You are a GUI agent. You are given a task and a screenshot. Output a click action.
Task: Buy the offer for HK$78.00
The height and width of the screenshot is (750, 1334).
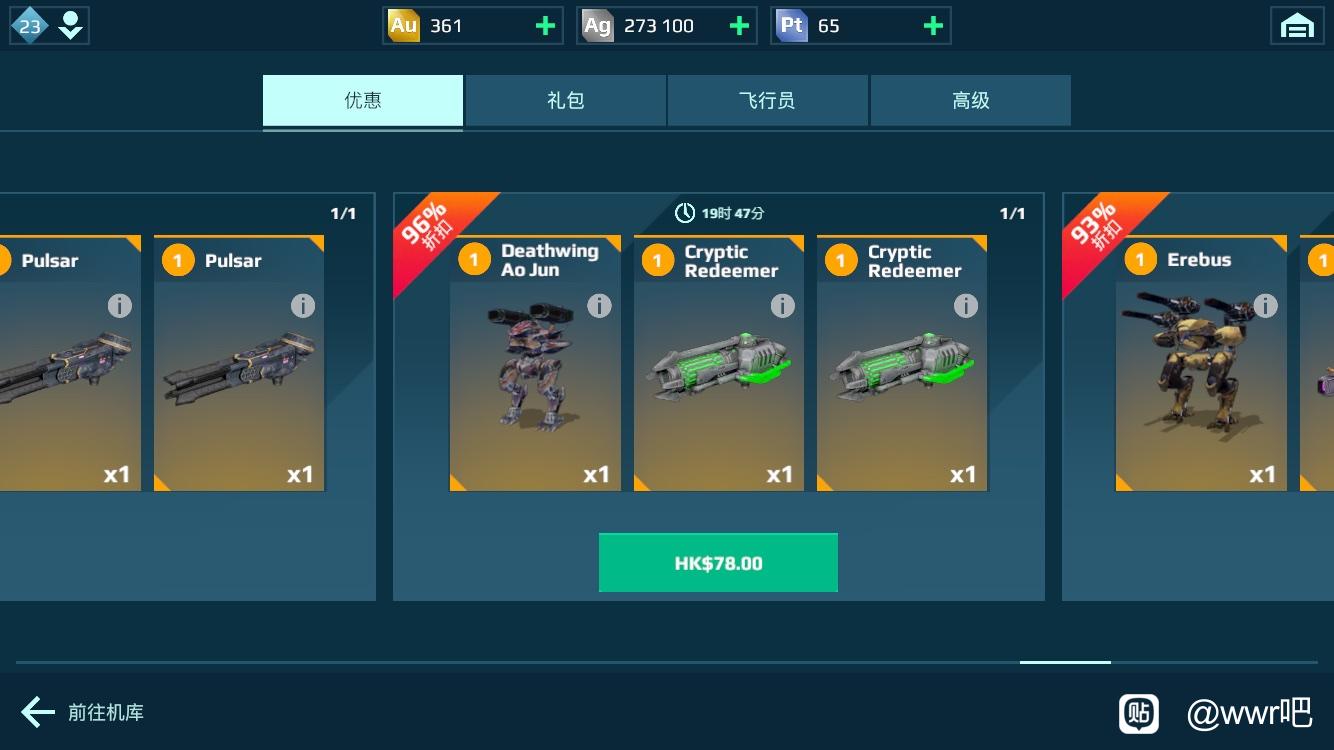pos(718,563)
